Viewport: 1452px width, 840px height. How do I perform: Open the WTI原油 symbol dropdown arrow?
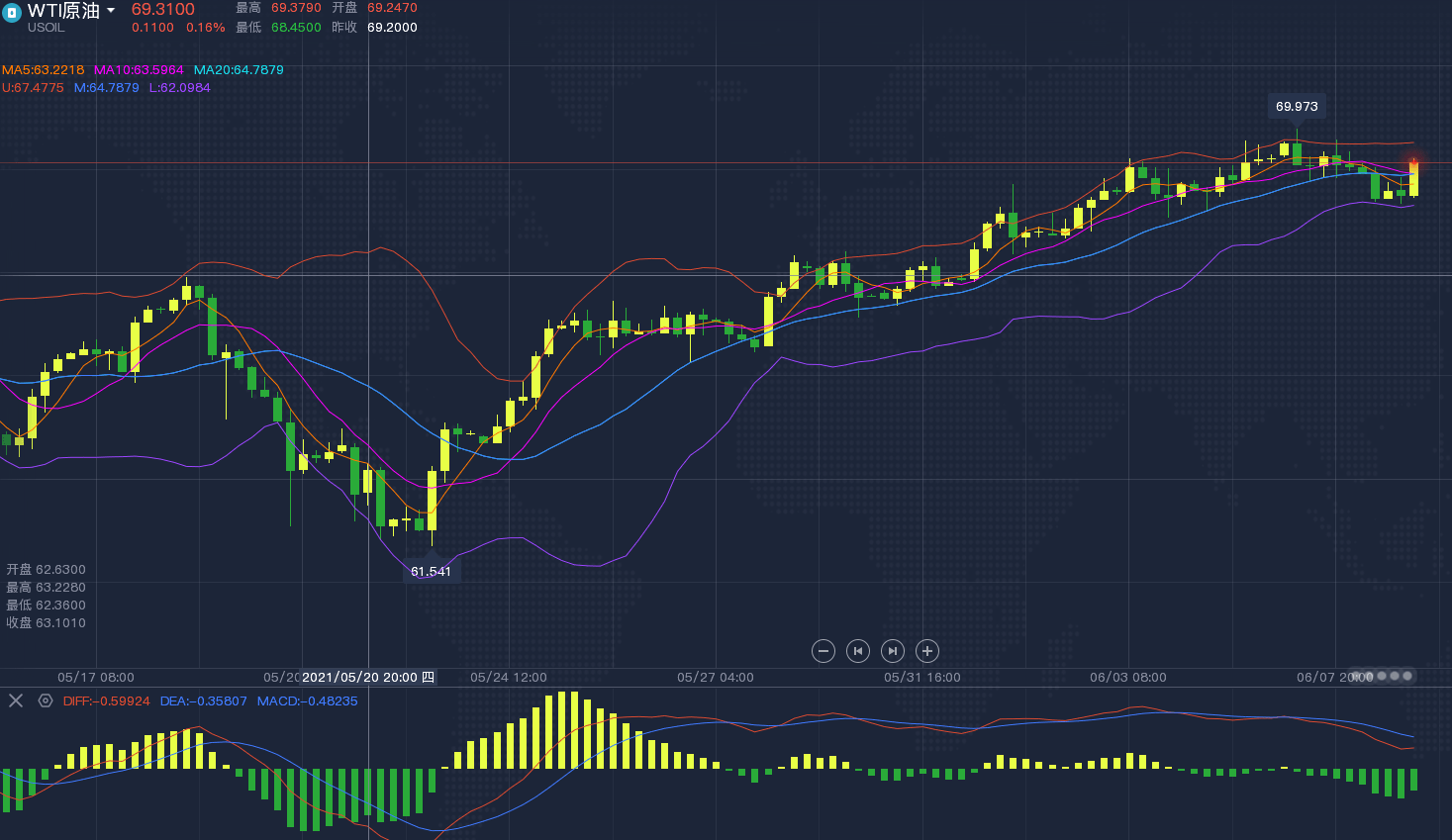point(111,11)
